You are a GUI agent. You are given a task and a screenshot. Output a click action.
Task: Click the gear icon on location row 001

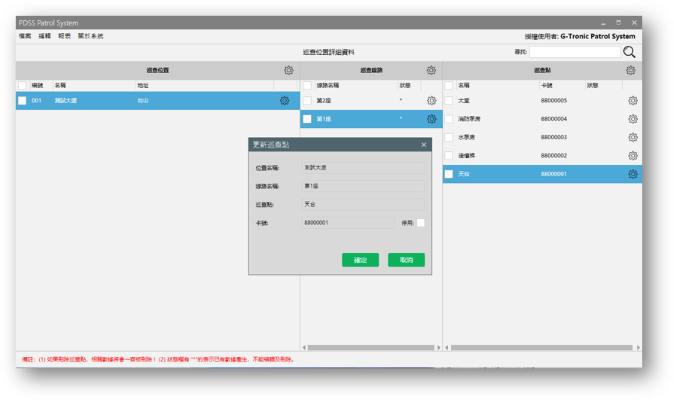[285, 101]
